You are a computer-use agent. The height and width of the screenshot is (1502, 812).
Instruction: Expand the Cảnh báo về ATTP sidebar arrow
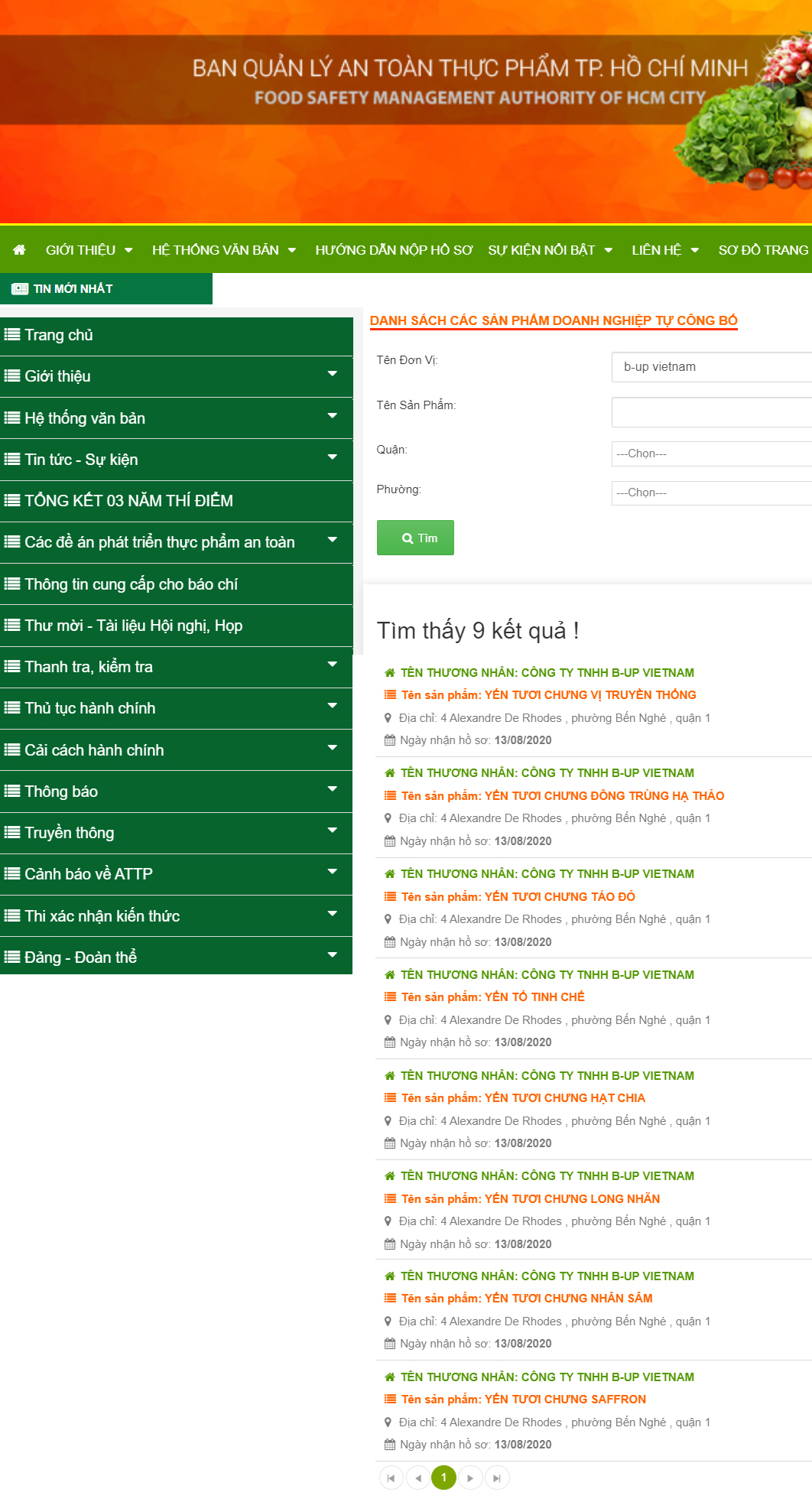333,872
